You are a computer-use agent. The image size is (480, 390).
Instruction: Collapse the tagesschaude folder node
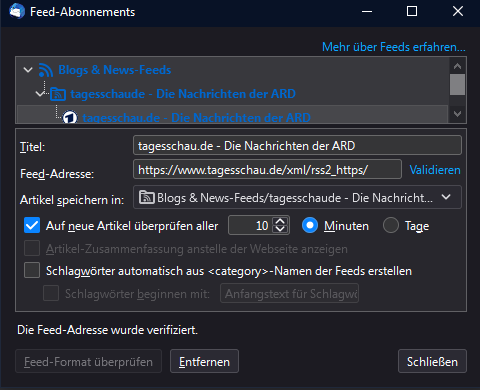click(x=40, y=94)
